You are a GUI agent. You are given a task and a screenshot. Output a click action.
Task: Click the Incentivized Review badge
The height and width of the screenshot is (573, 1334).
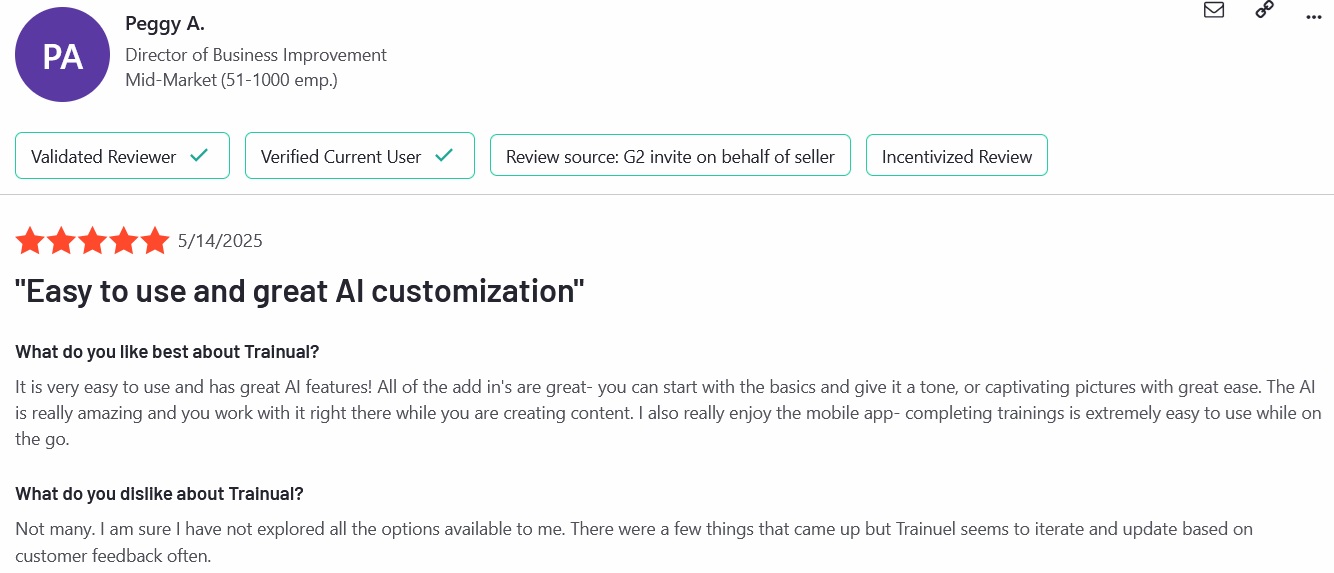pos(957,156)
